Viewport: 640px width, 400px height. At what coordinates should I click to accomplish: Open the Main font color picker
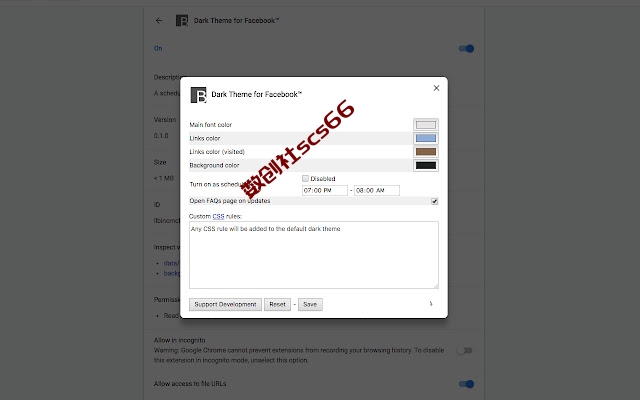tap(426, 124)
